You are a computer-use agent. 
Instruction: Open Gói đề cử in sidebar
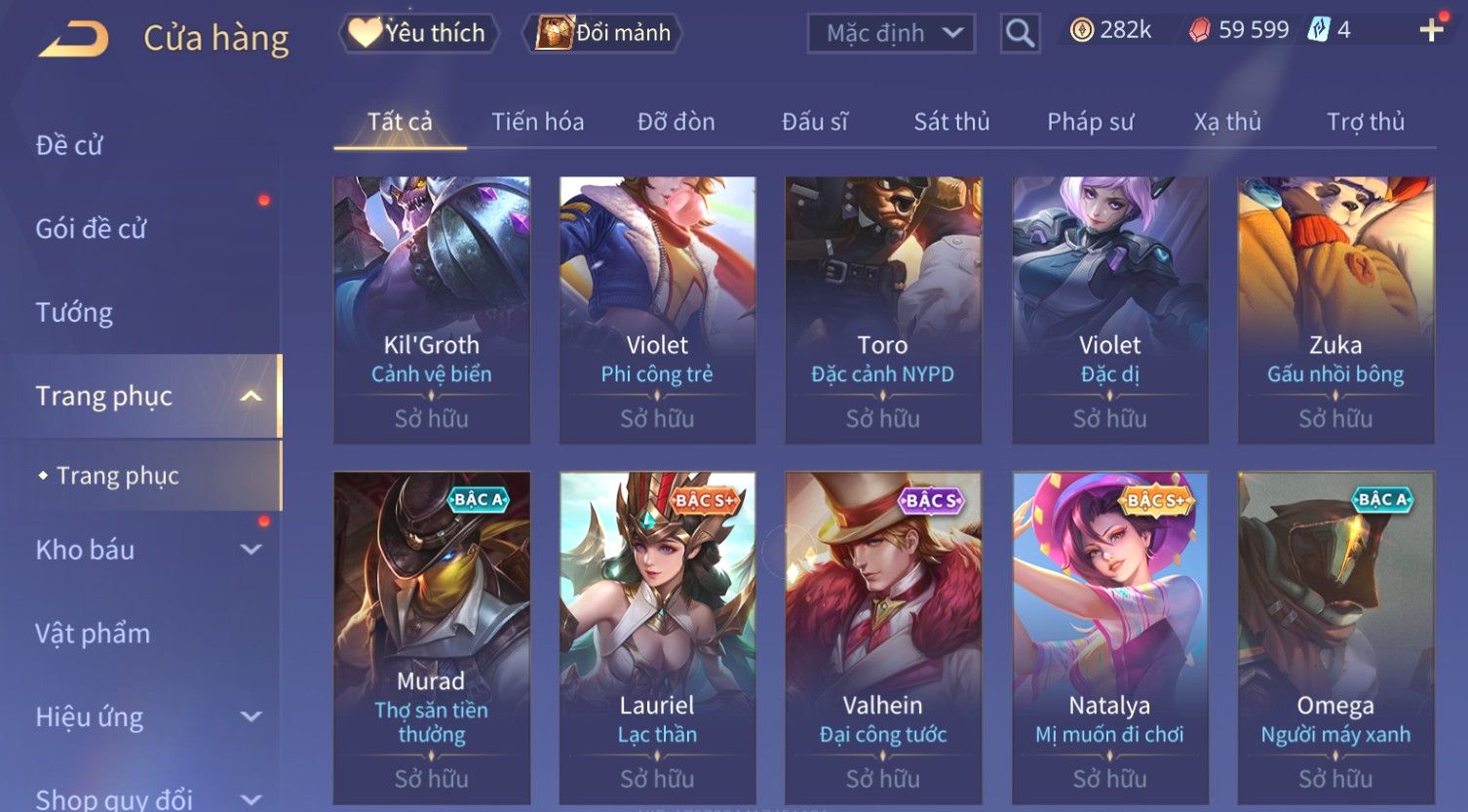coord(91,229)
